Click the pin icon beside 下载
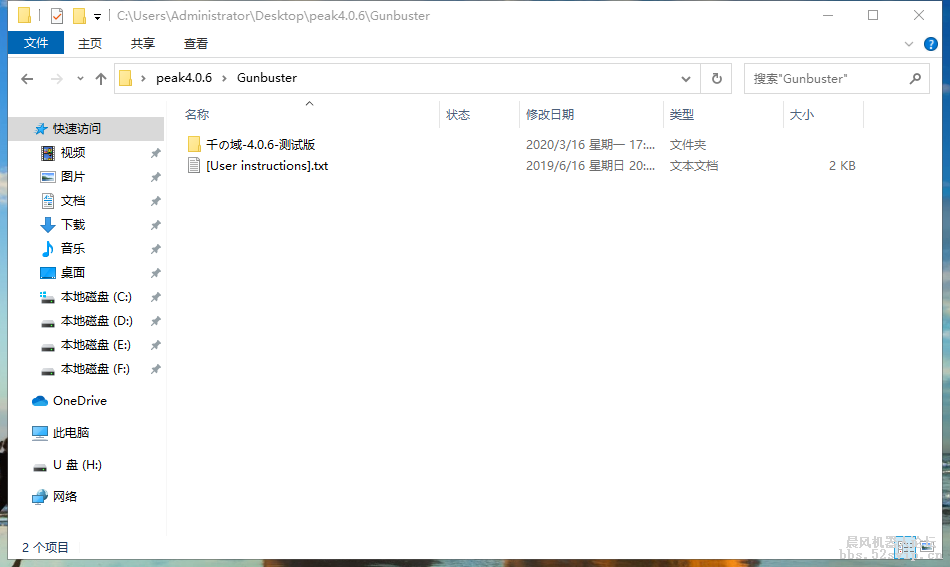 point(156,225)
